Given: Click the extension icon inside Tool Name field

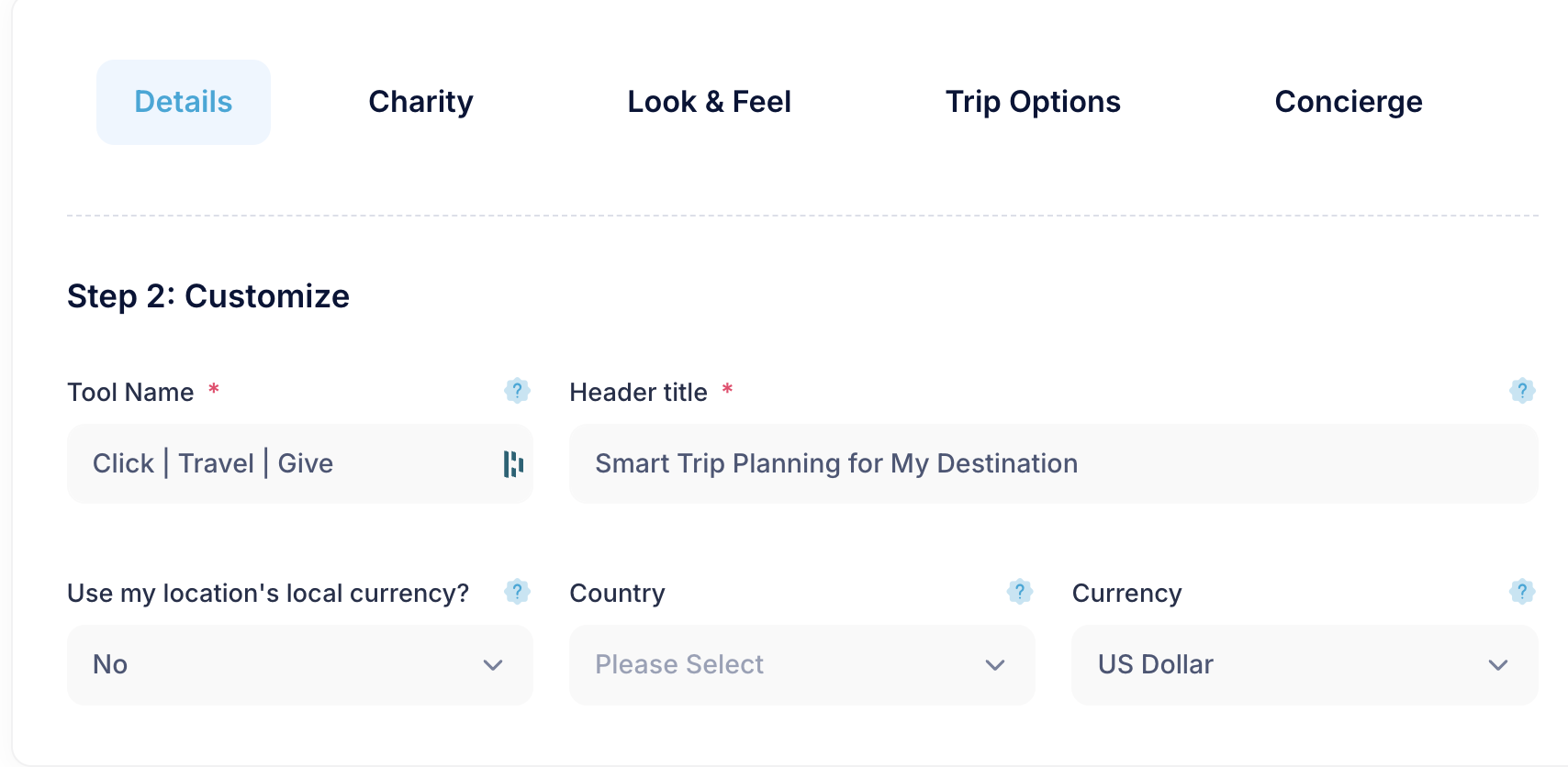Looking at the screenshot, I should [x=513, y=464].
